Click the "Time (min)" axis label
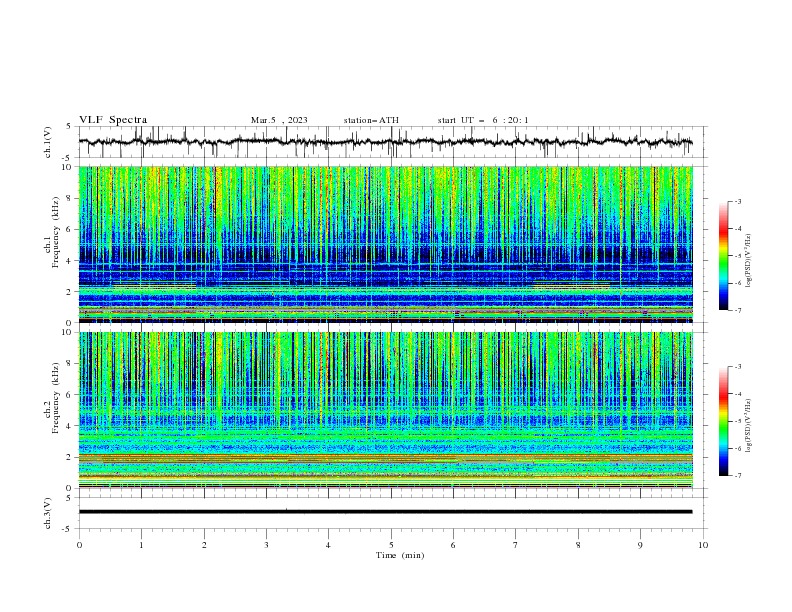Image resolution: width=792 pixels, height=612 pixels. [x=400, y=555]
